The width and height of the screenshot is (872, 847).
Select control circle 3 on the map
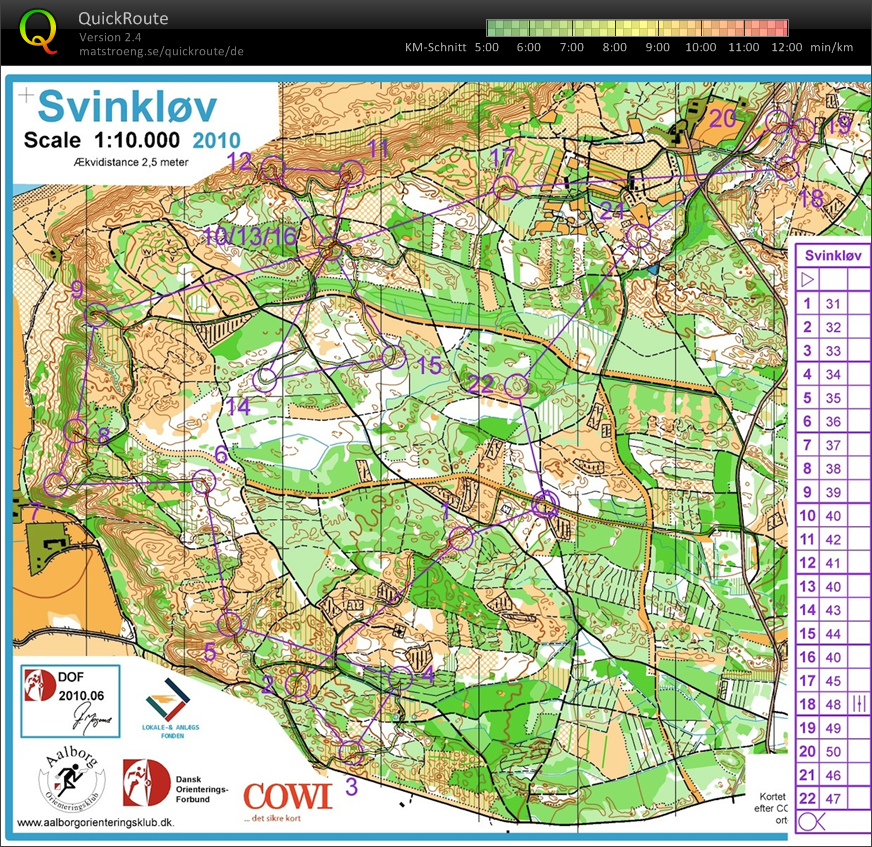coord(351,751)
